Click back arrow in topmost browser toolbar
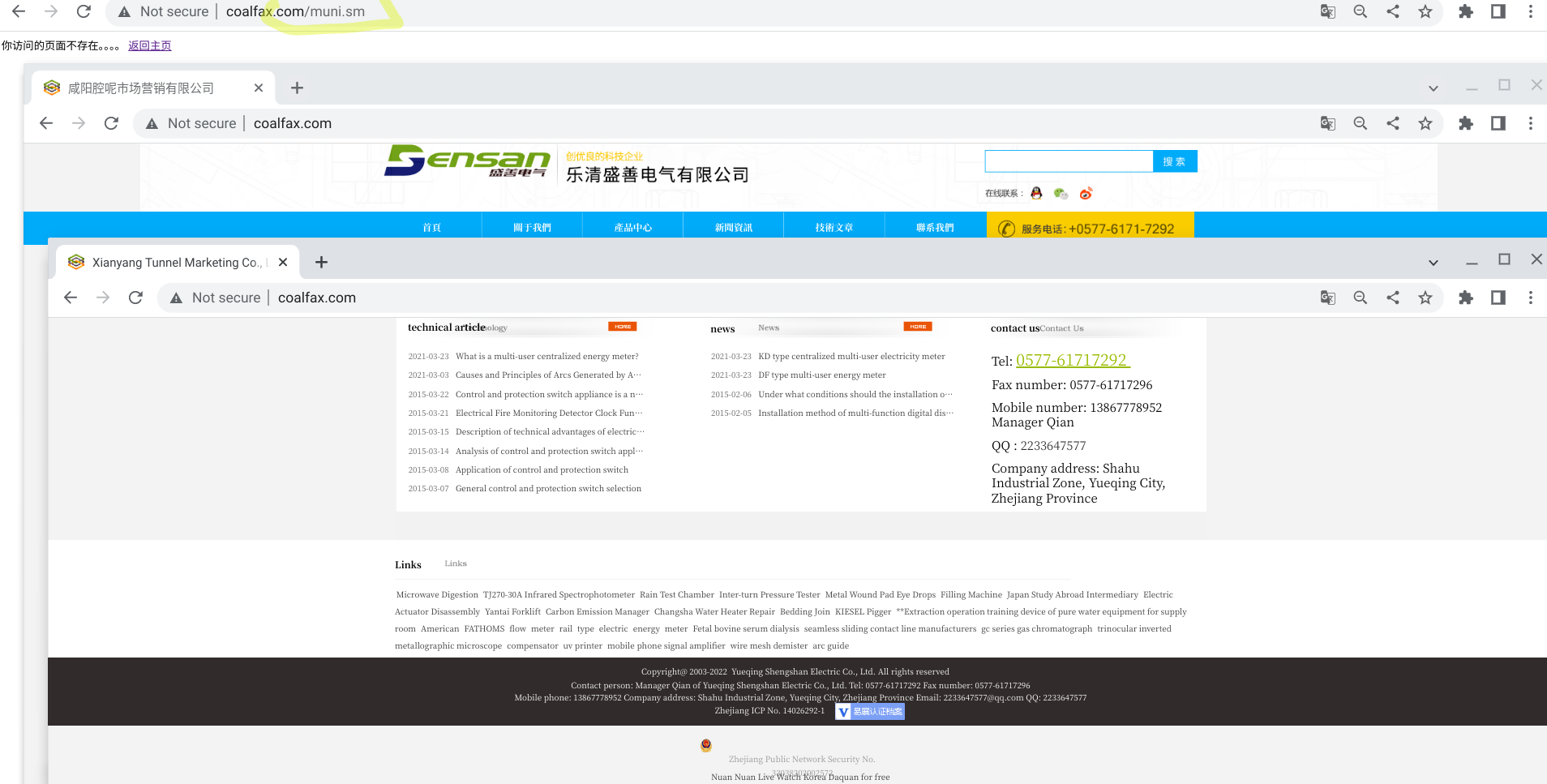Image resolution: width=1547 pixels, height=784 pixels. [x=19, y=11]
